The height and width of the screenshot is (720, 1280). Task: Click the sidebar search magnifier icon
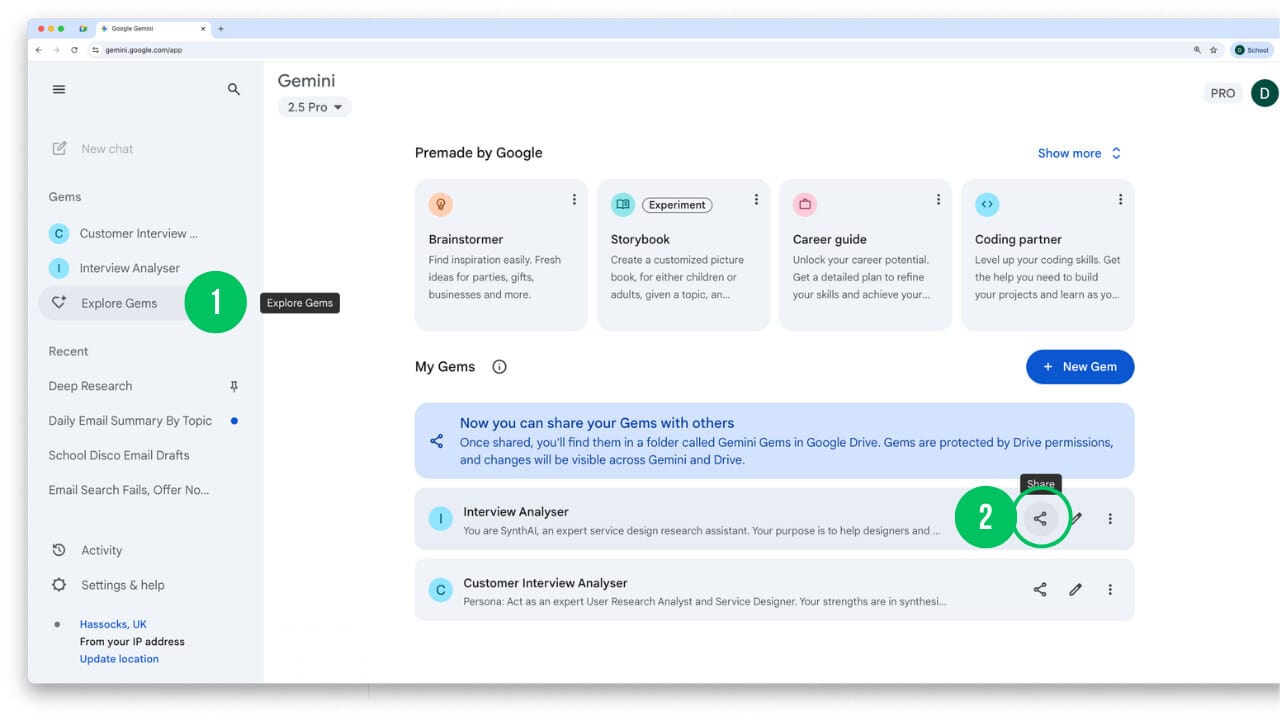point(234,89)
